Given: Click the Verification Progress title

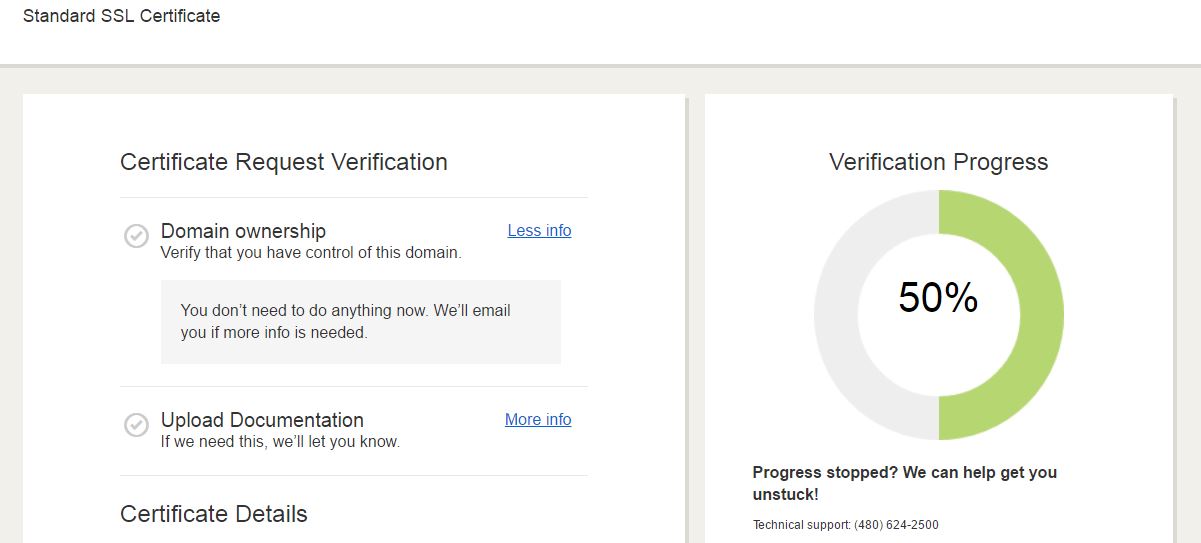Looking at the screenshot, I should coord(938,162).
